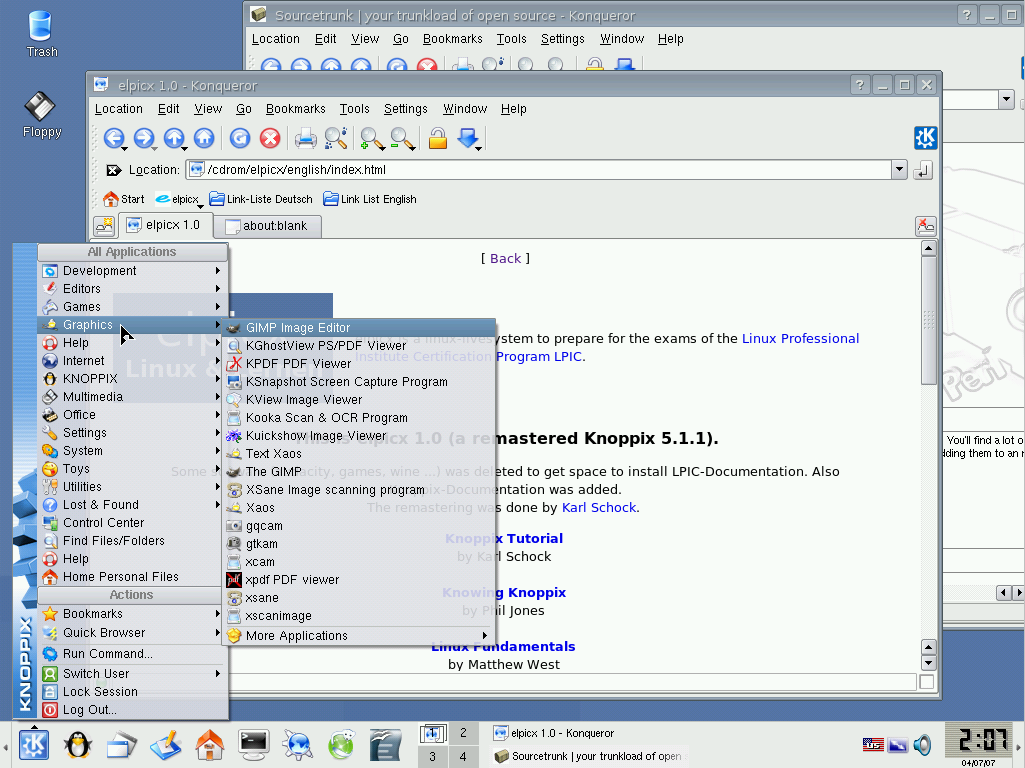Click the Back link on the page
The image size is (1025, 768).
tap(505, 258)
